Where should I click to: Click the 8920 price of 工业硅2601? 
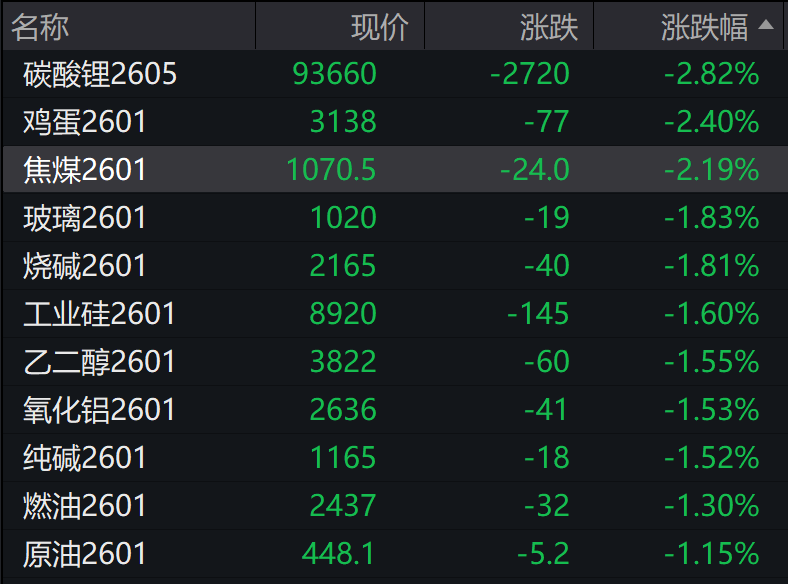343,314
